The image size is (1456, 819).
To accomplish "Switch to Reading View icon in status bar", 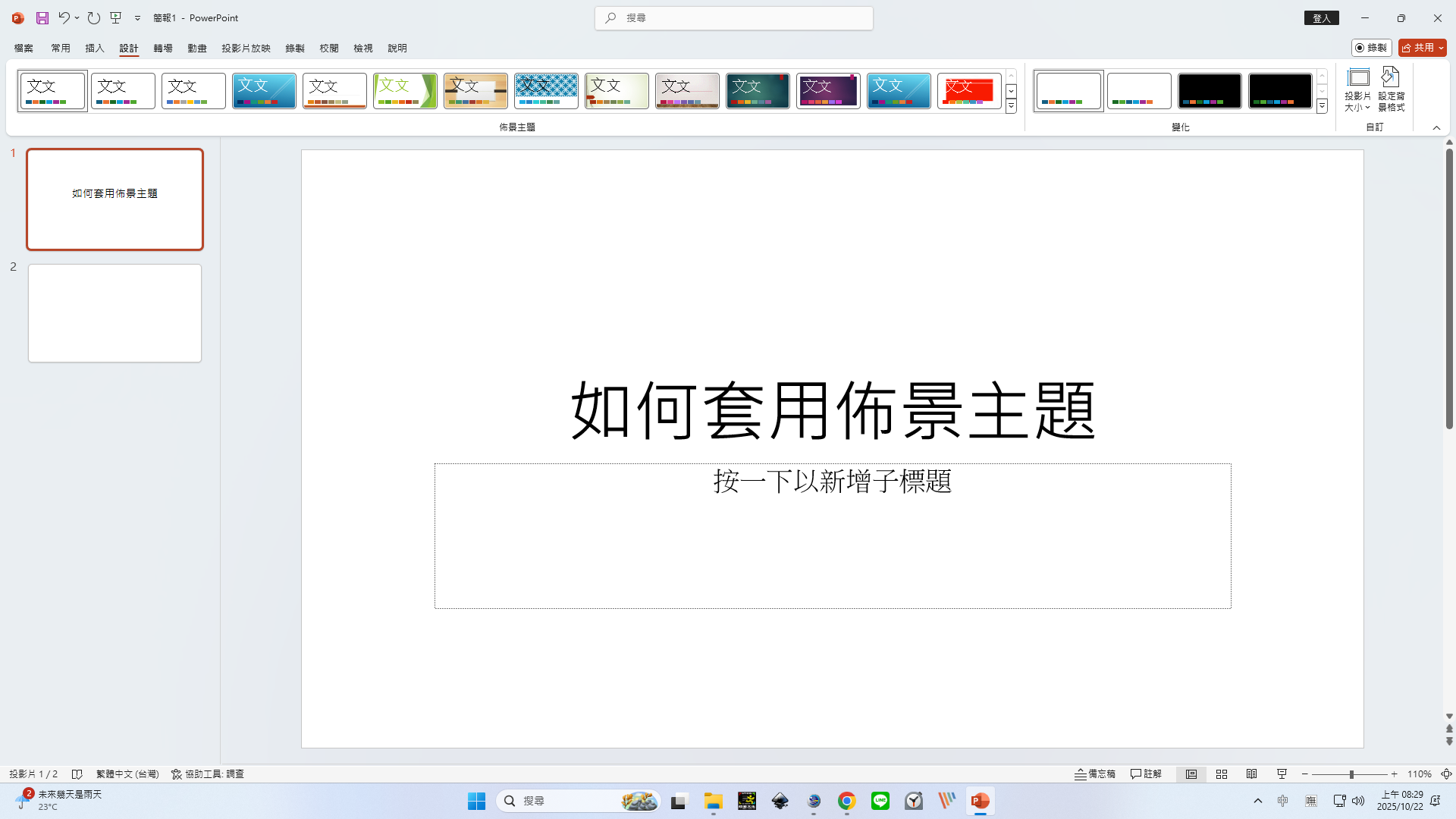I will pyautogui.click(x=1251, y=773).
